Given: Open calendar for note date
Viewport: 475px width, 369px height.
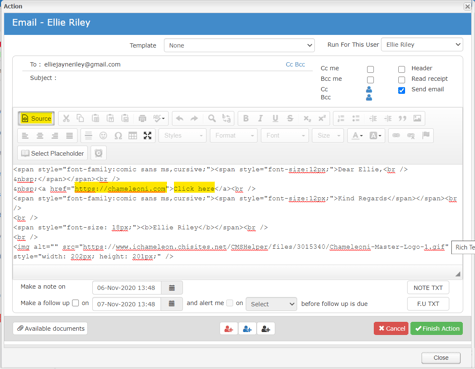Looking at the screenshot, I should point(172,288).
